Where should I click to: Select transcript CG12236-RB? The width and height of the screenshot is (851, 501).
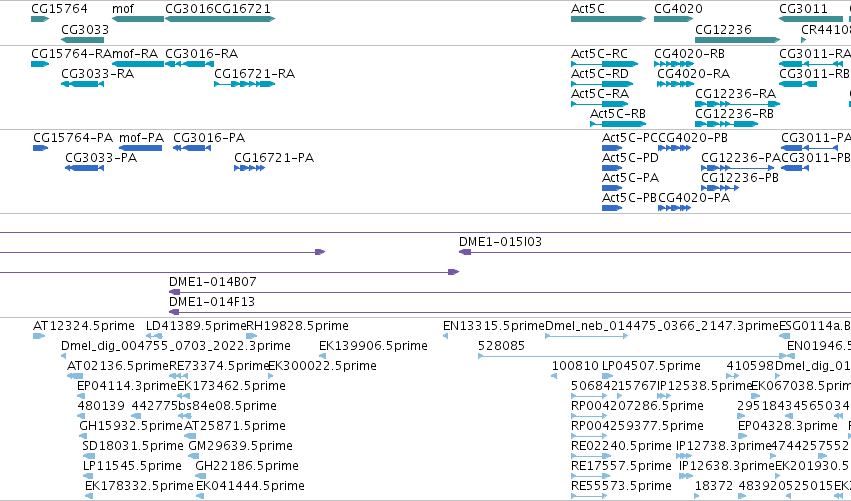coord(734,114)
